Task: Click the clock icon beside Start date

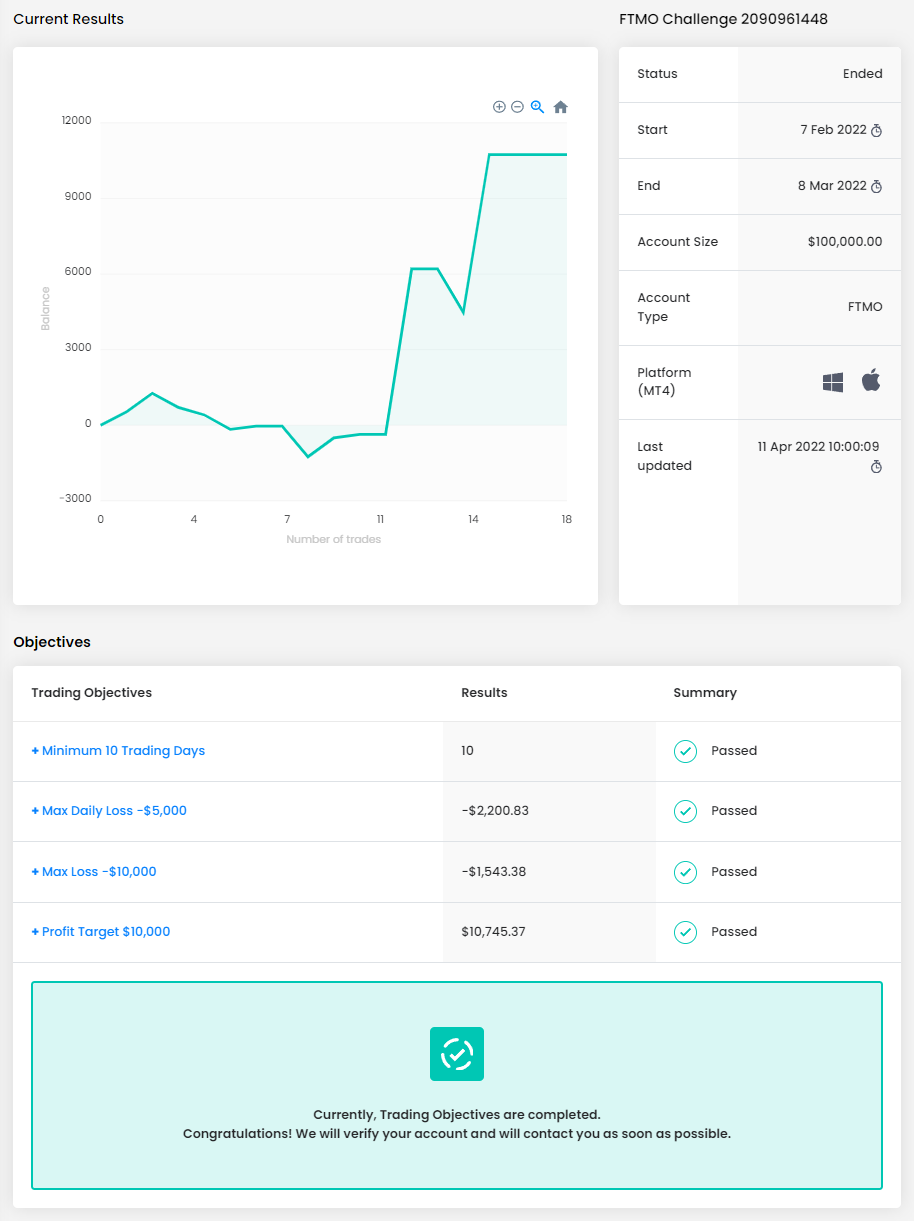Action: [876, 130]
